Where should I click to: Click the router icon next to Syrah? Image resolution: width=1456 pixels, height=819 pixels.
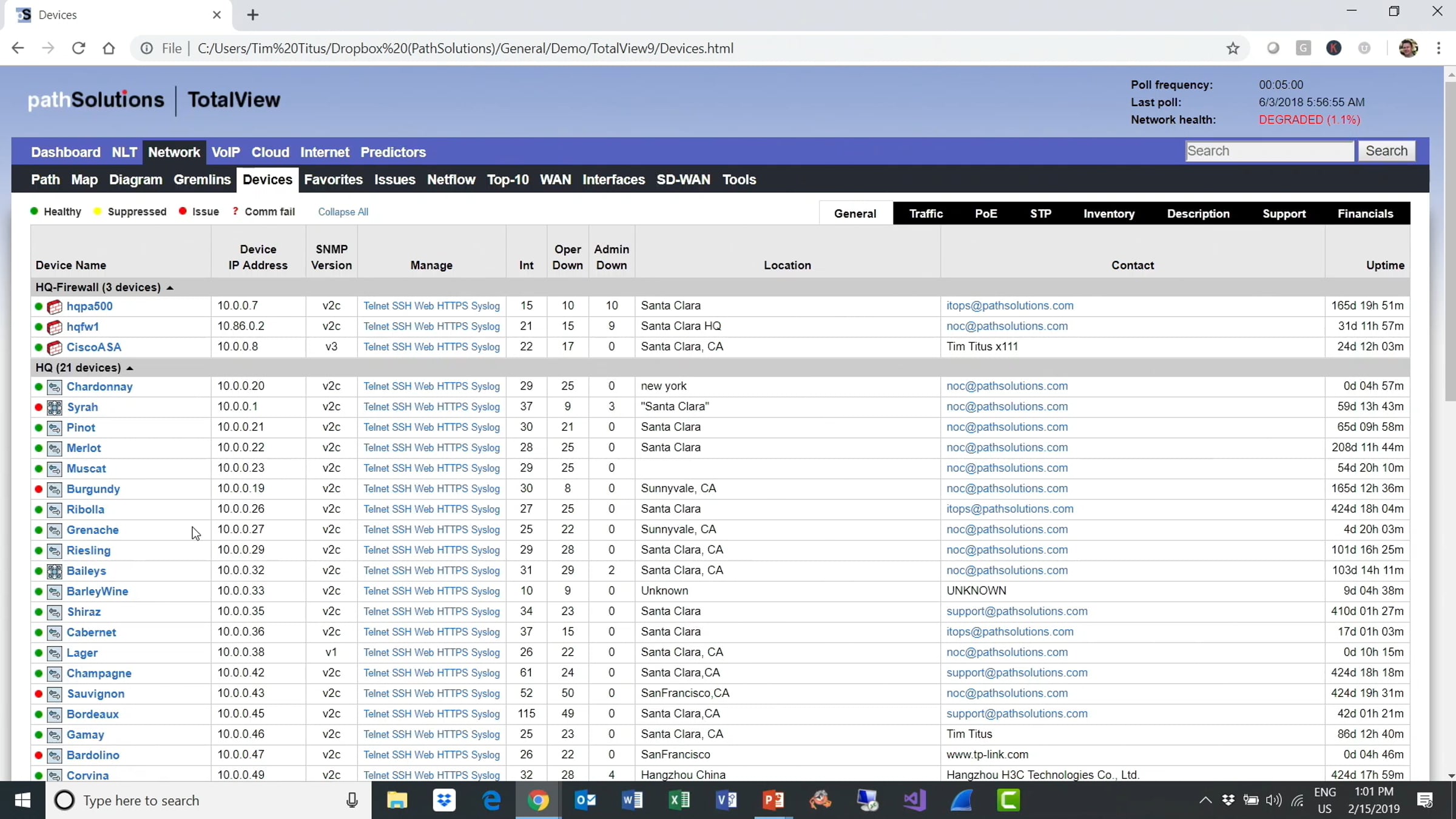[55, 407]
